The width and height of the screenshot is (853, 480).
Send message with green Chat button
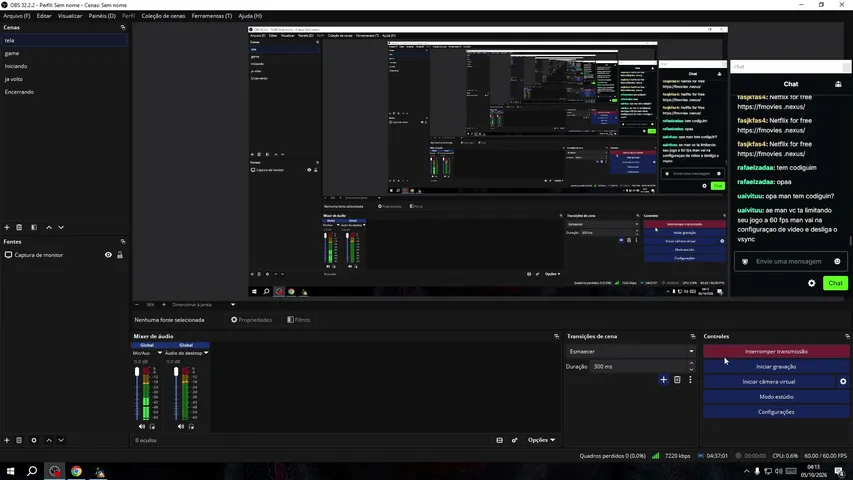tap(835, 284)
